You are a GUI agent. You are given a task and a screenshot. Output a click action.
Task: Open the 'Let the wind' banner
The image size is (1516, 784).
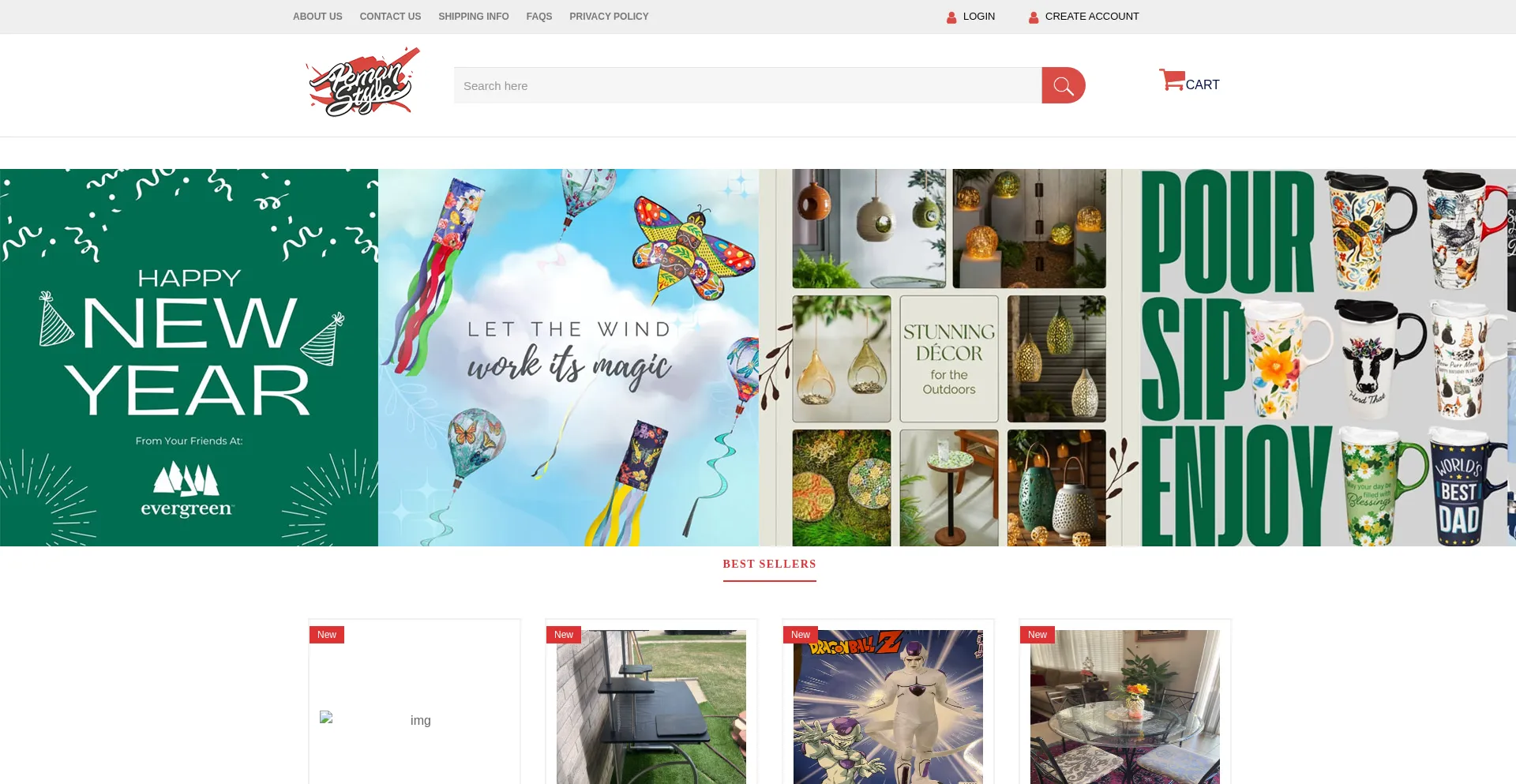[568, 358]
